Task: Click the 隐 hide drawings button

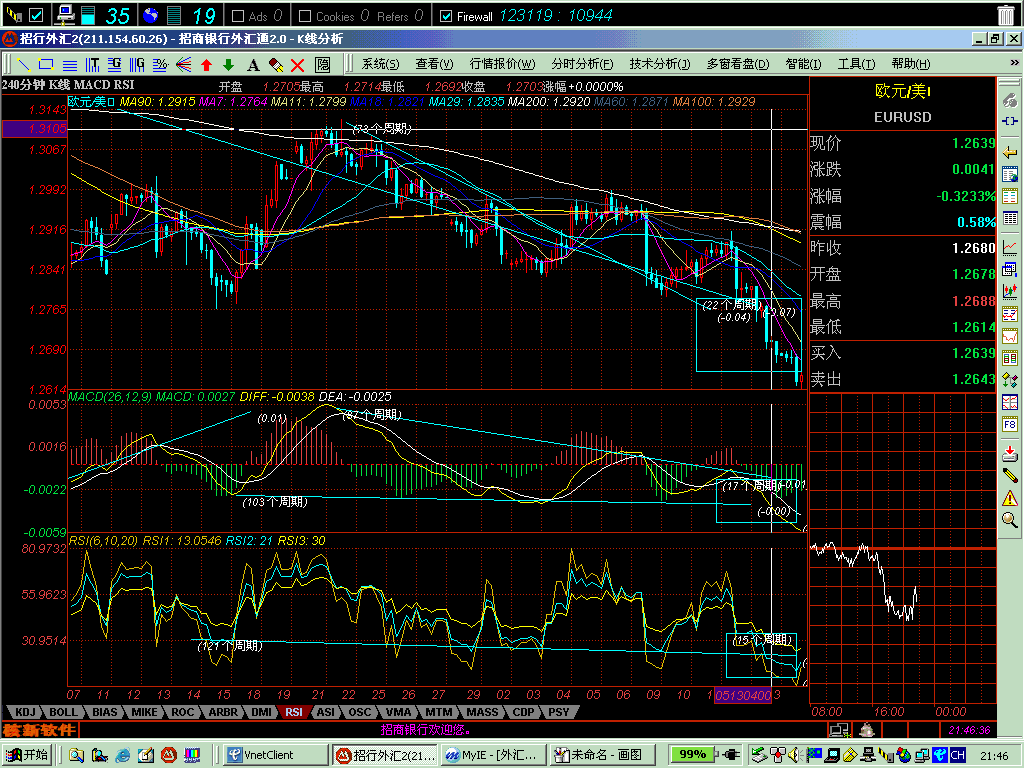Action: point(323,65)
